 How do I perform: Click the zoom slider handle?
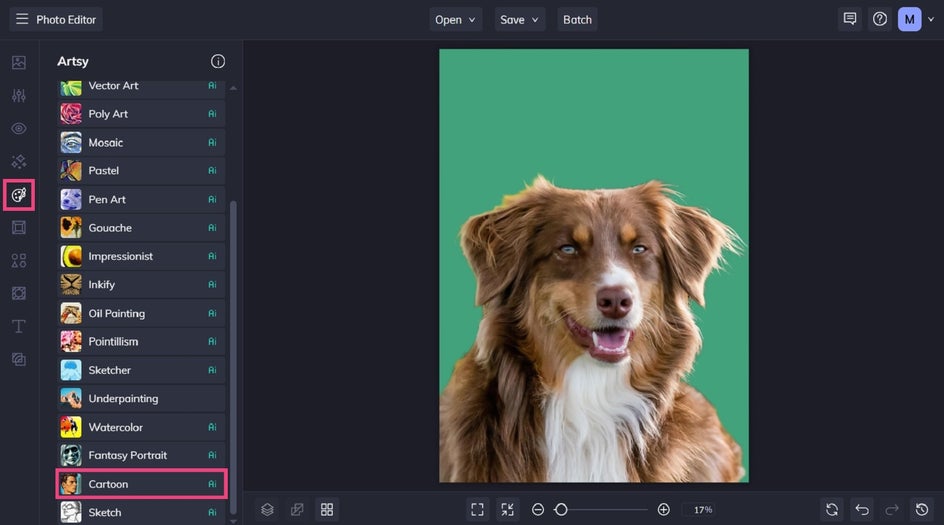tap(561, 510)
